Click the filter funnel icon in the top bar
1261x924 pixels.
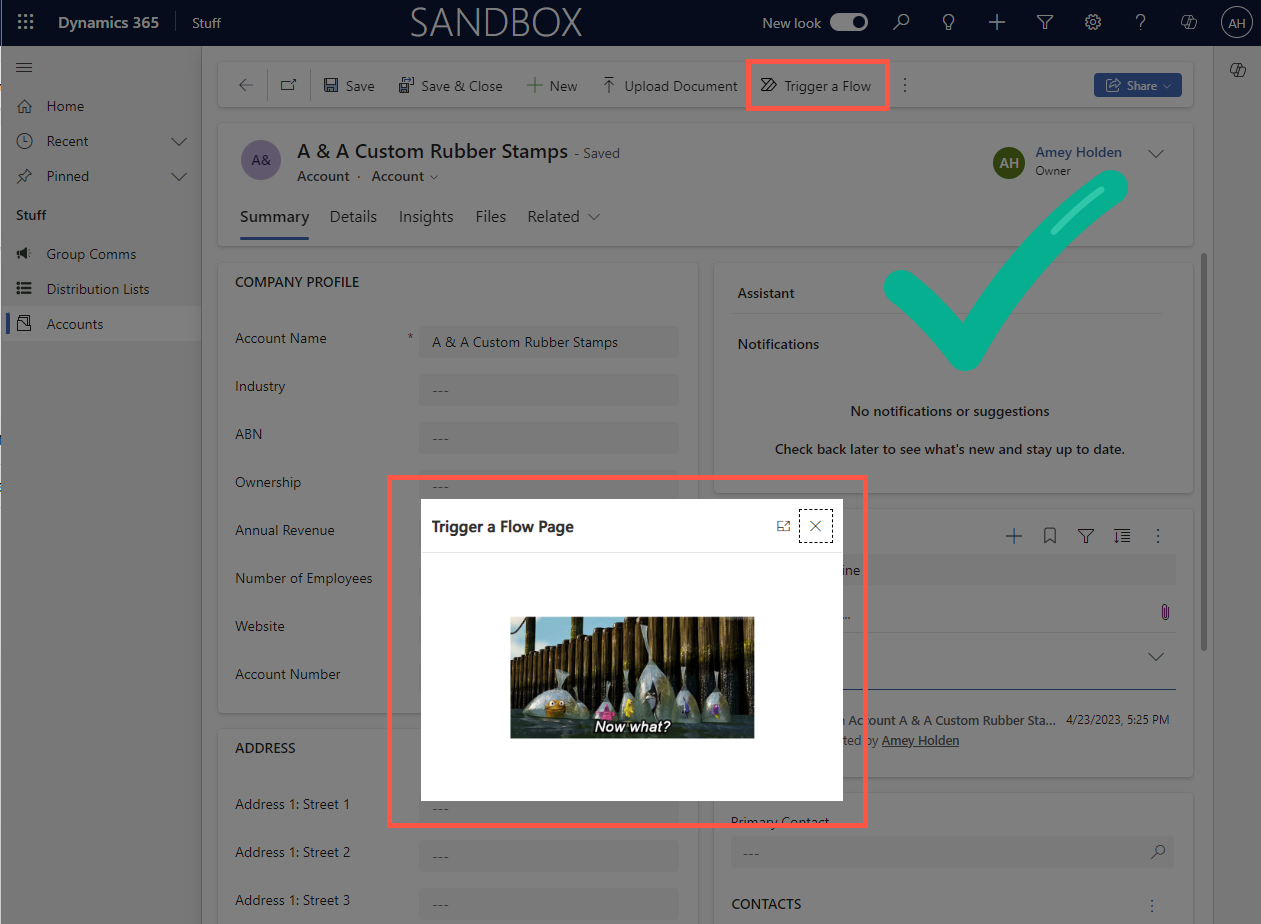(1044, 22)
